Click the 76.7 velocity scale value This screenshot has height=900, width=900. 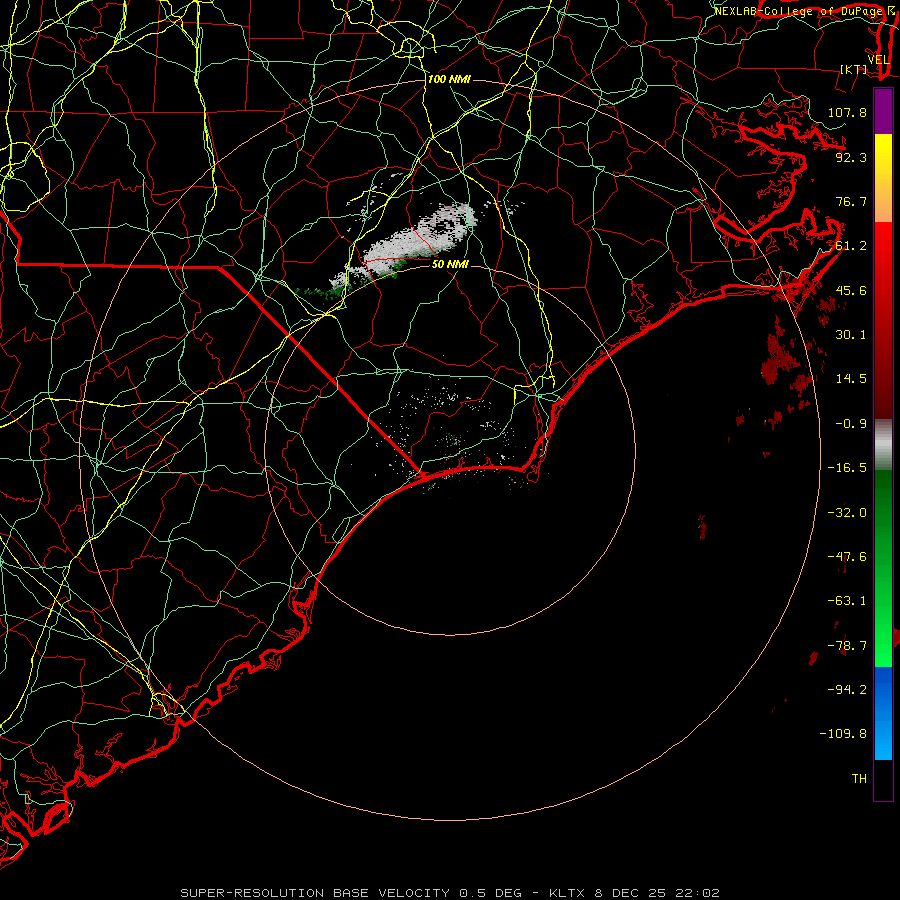click(851, 201)
